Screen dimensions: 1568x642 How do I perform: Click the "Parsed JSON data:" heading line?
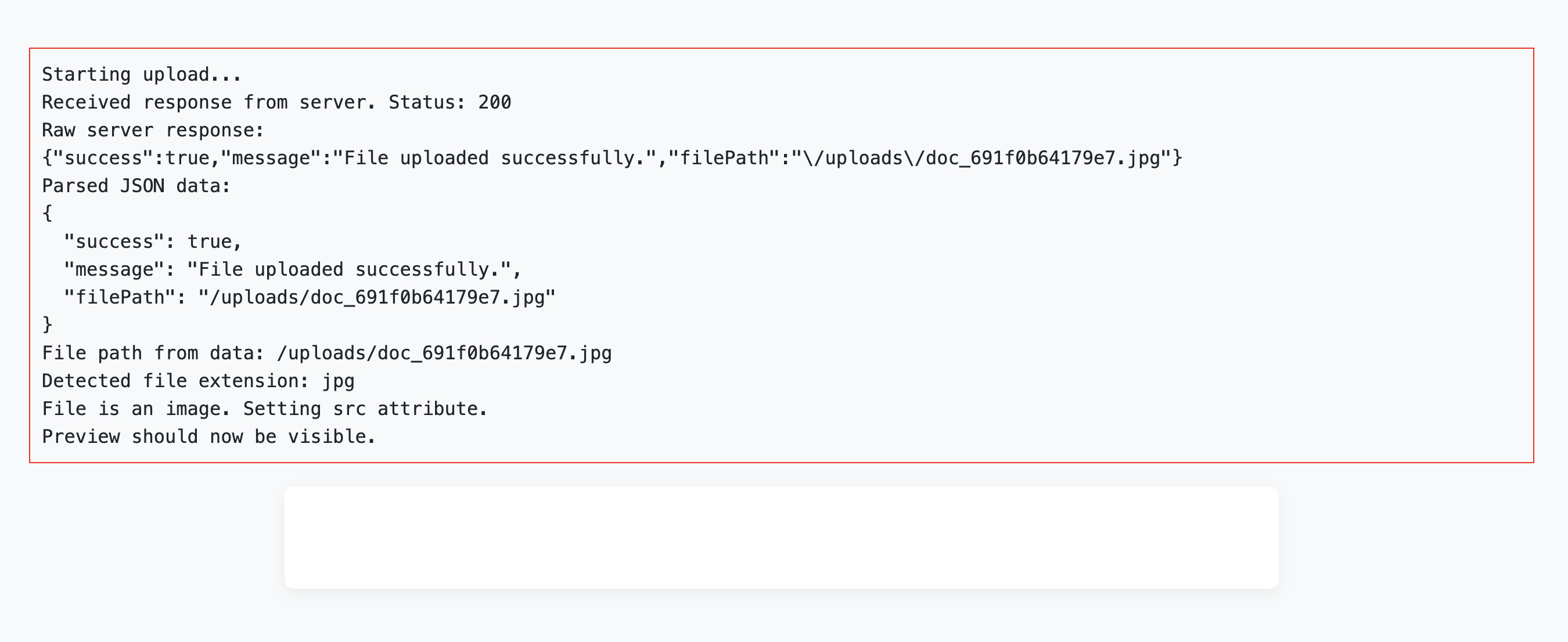[136, 186]
